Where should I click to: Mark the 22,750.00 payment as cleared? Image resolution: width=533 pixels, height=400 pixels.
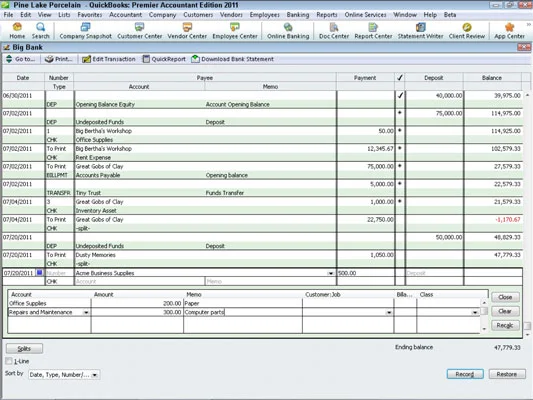tap(400, 219)
